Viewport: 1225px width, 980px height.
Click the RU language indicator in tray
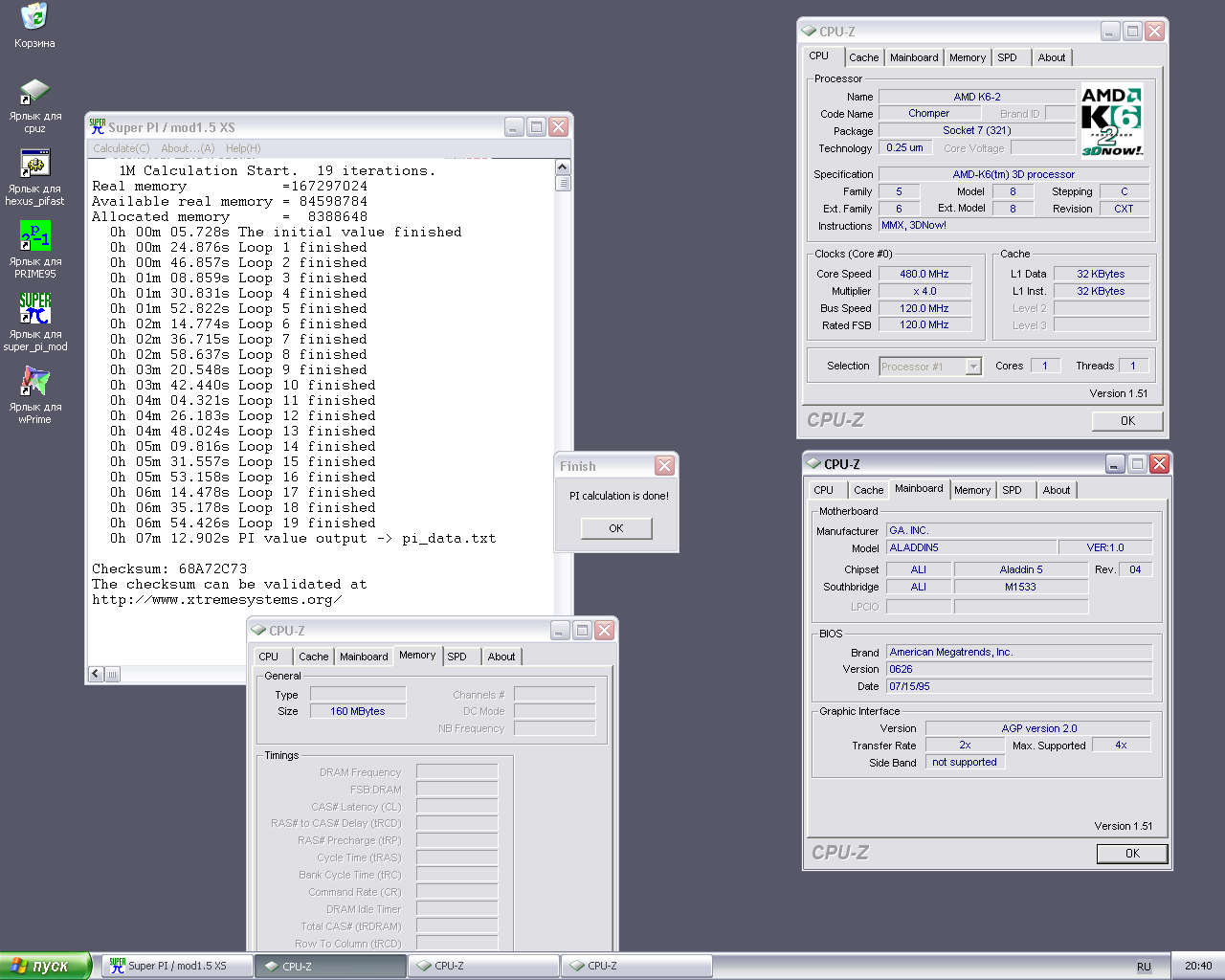pos(1144,967)
